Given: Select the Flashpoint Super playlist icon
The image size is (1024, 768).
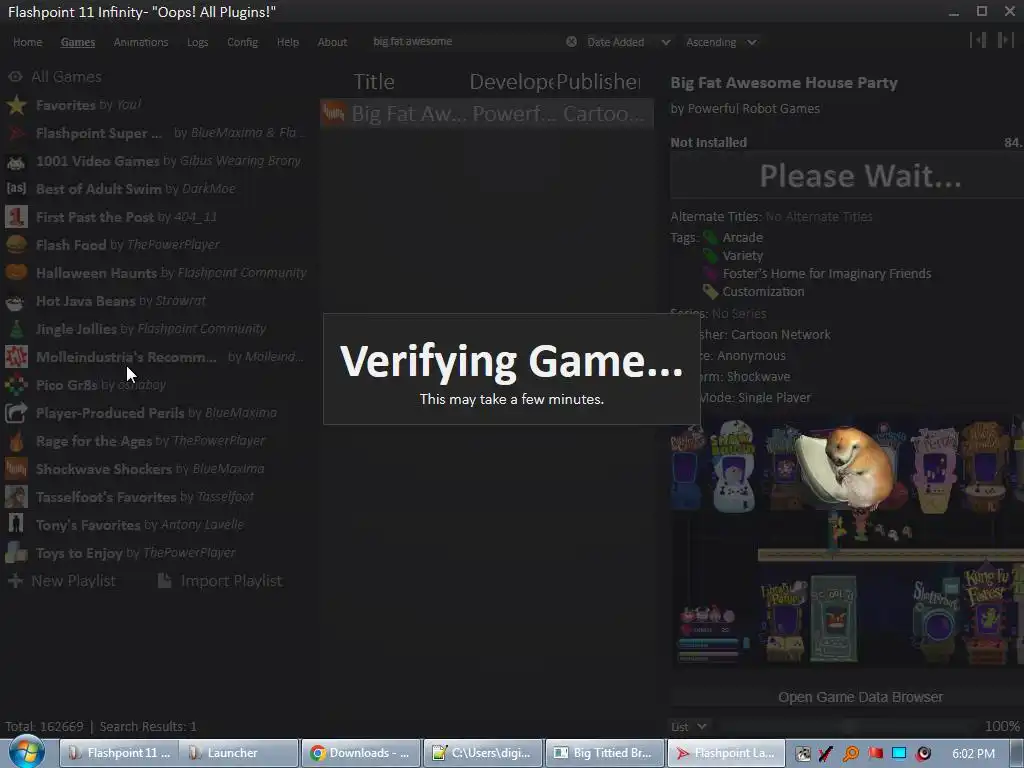Looking at the screenshot, I should 16,133.
